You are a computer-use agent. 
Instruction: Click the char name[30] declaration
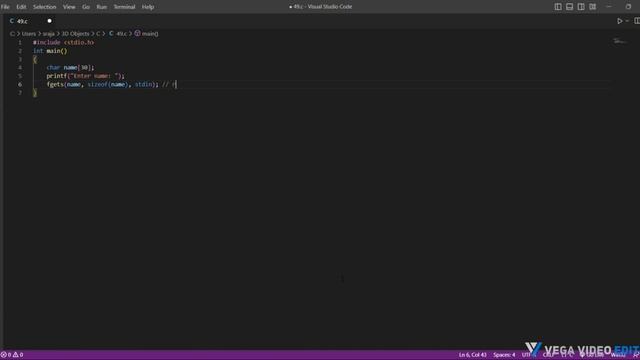(70, 68)
